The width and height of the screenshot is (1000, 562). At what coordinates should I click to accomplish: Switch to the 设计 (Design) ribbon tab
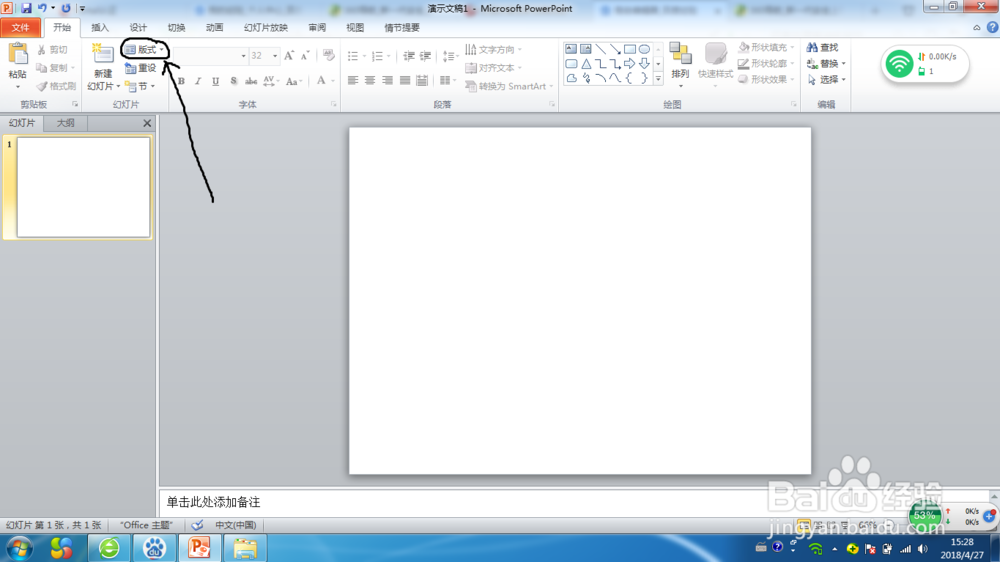(x=138, y=27)
